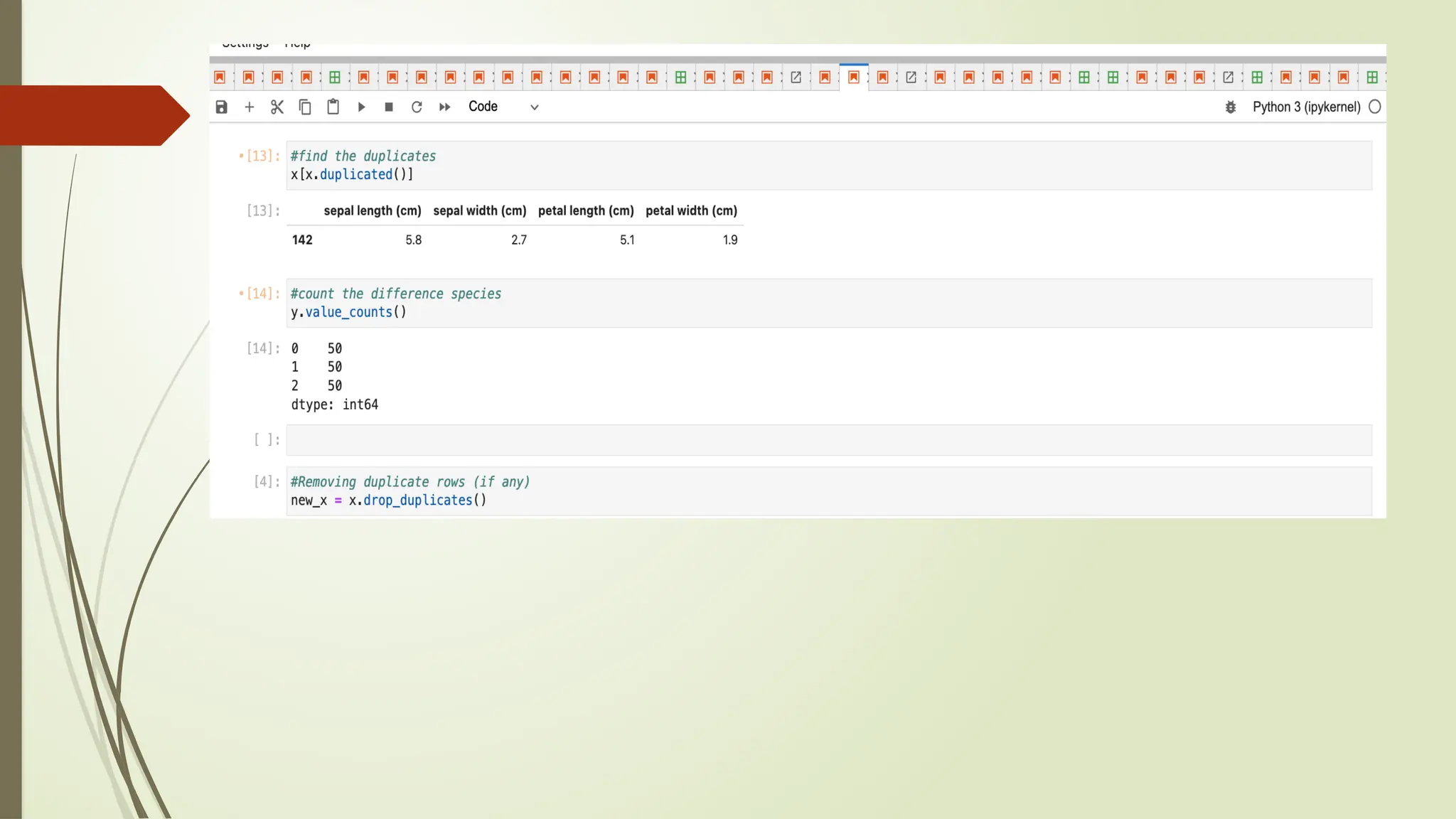The height and width of the screenshot is (819, 1456).
Task: Enable the debugger via bug icon
Action: pyautogui.click(x=1231, y=107)
